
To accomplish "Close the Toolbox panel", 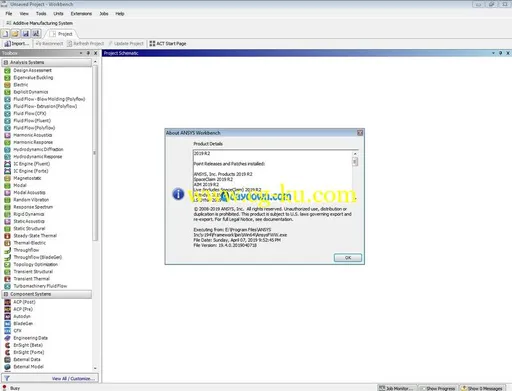I will tap(96, 53).
